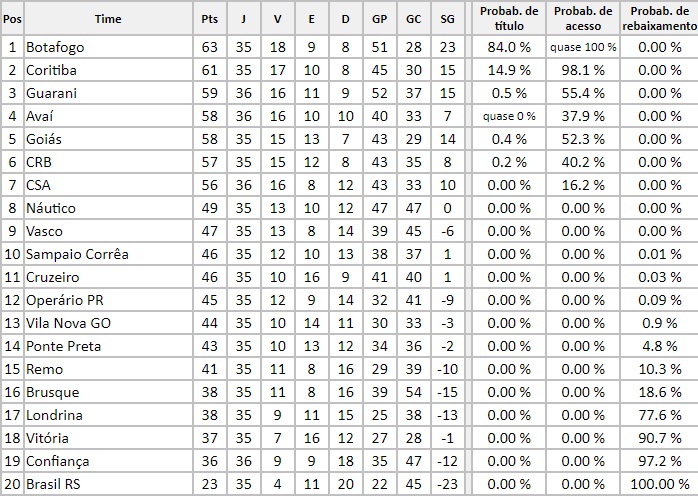Select the Cruzeiro team cell
This screenshot has width=698, height=501.
[108, 277]
